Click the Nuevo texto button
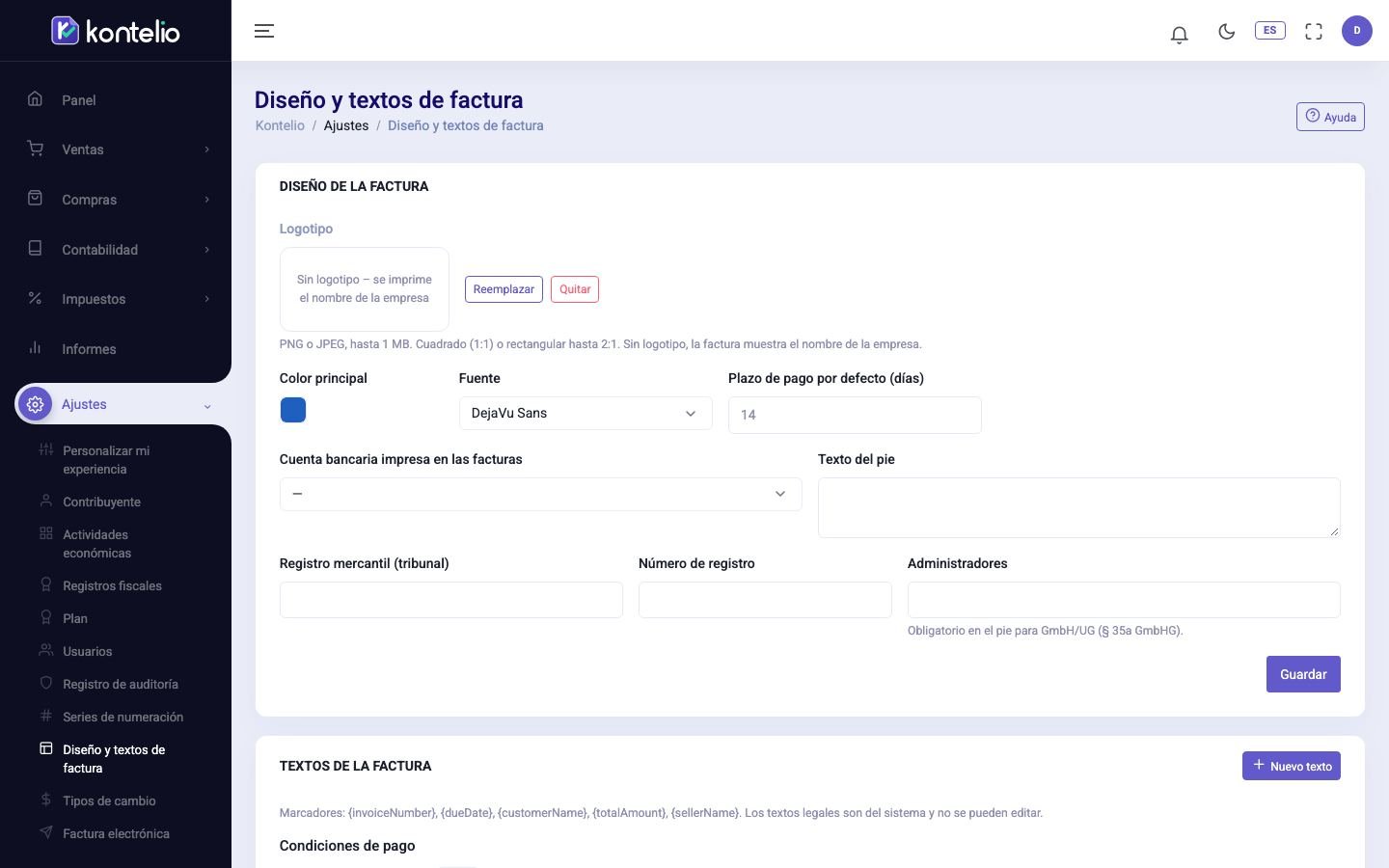The width and height of the screenshot is (1389, 868). [1291, 766]
